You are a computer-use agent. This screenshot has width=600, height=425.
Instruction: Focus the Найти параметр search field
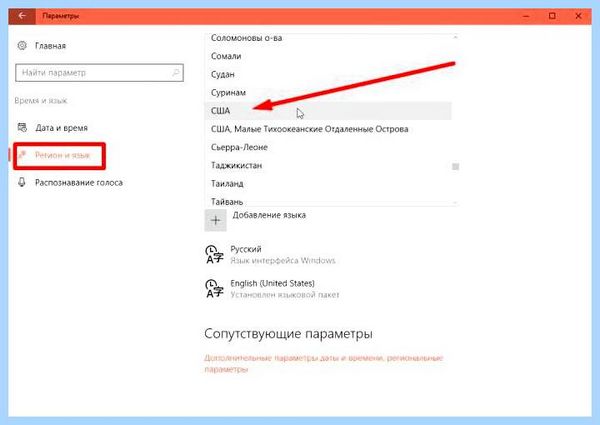[x=99, y=73]
